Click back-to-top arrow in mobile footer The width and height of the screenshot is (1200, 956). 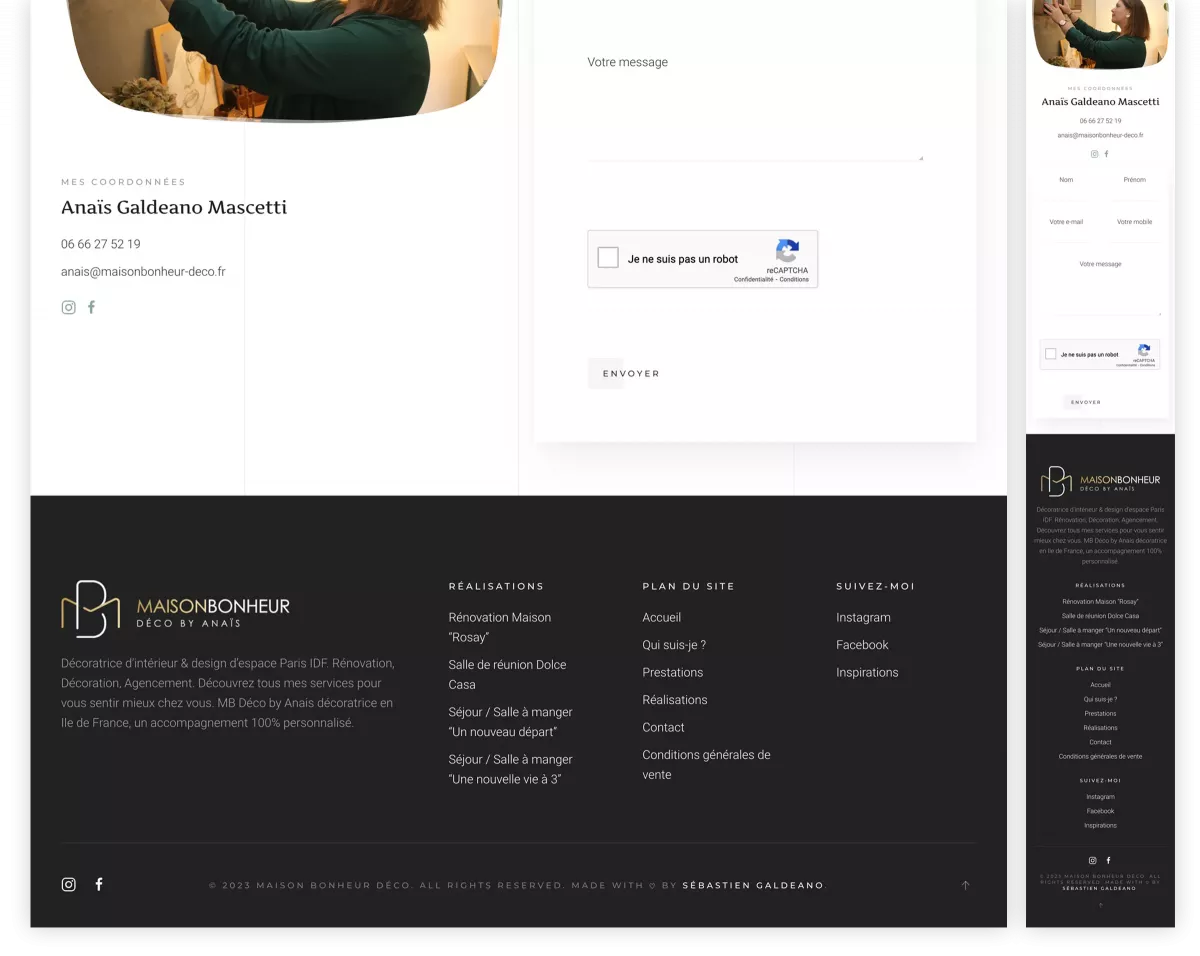1100,906
